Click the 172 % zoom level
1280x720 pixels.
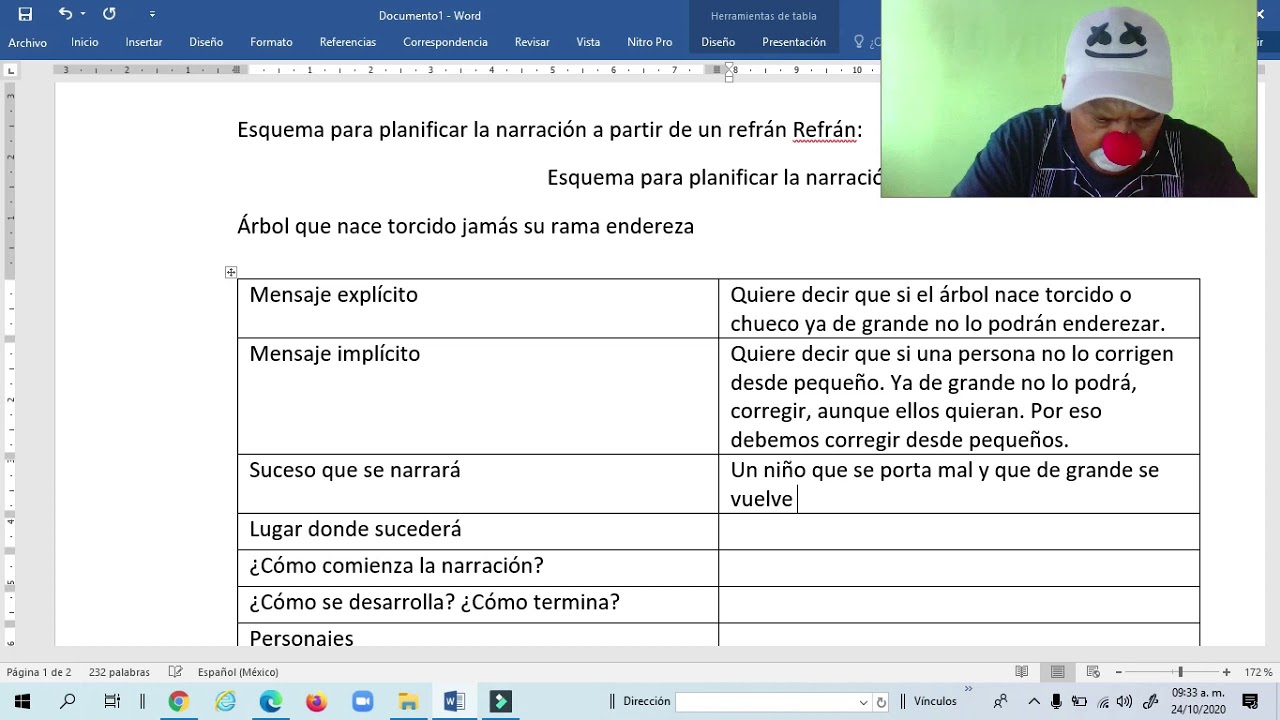pos(1258,672)
